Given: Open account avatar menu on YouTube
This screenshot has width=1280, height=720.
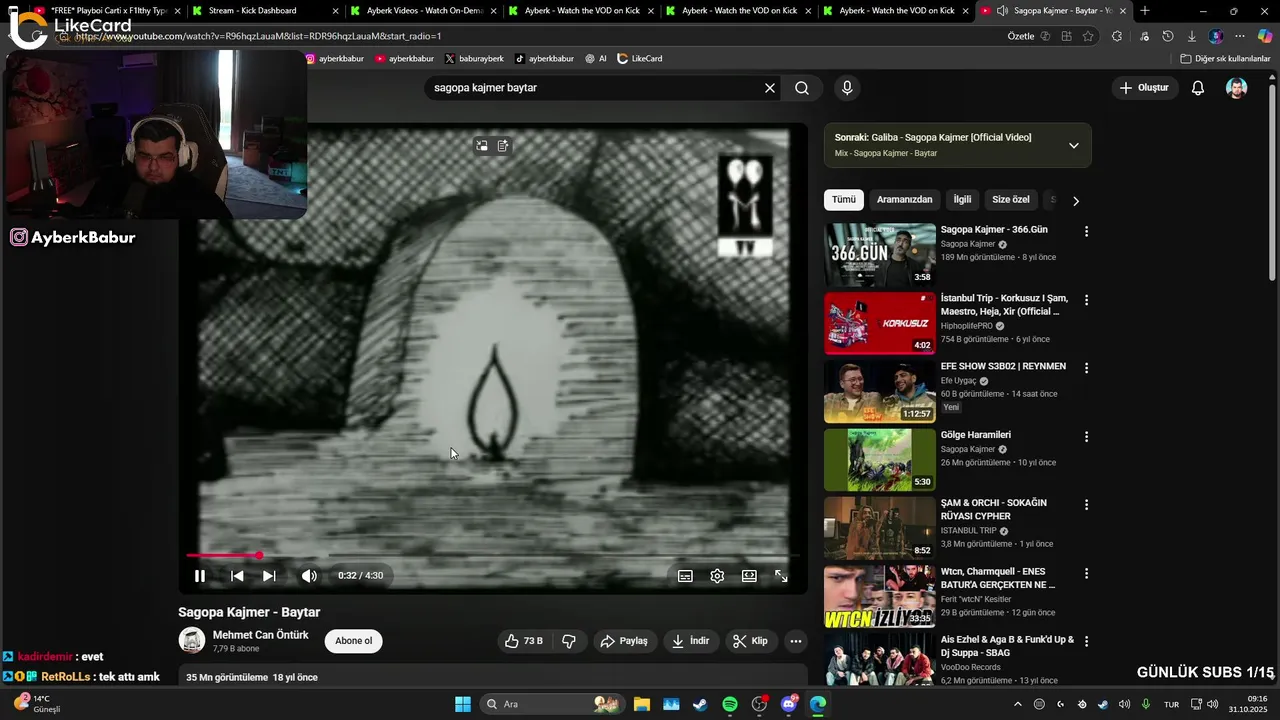Looking at the screenshot, I should (1237, 88).
